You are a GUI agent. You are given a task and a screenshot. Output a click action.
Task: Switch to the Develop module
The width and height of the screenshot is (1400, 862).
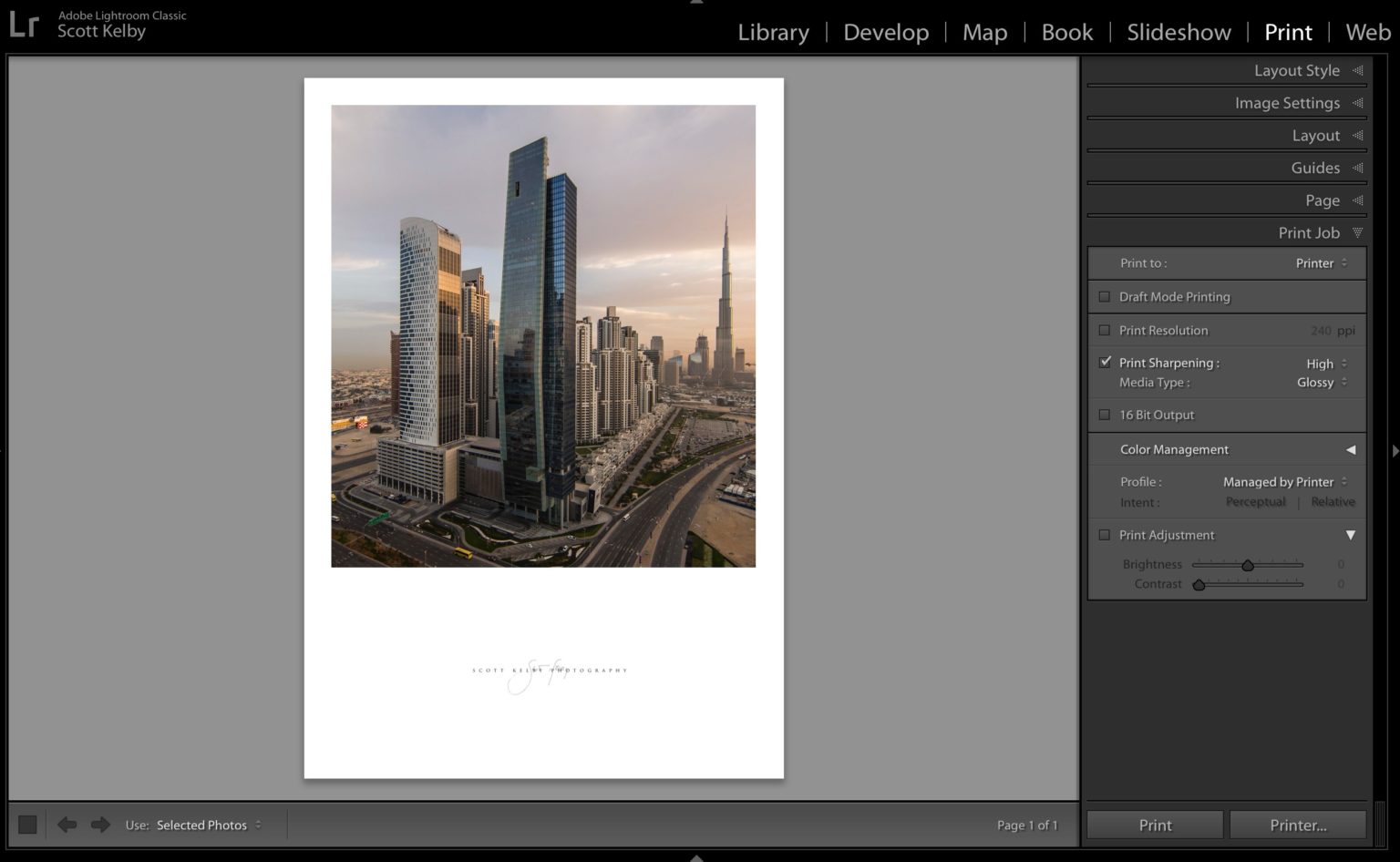(885, 31)
